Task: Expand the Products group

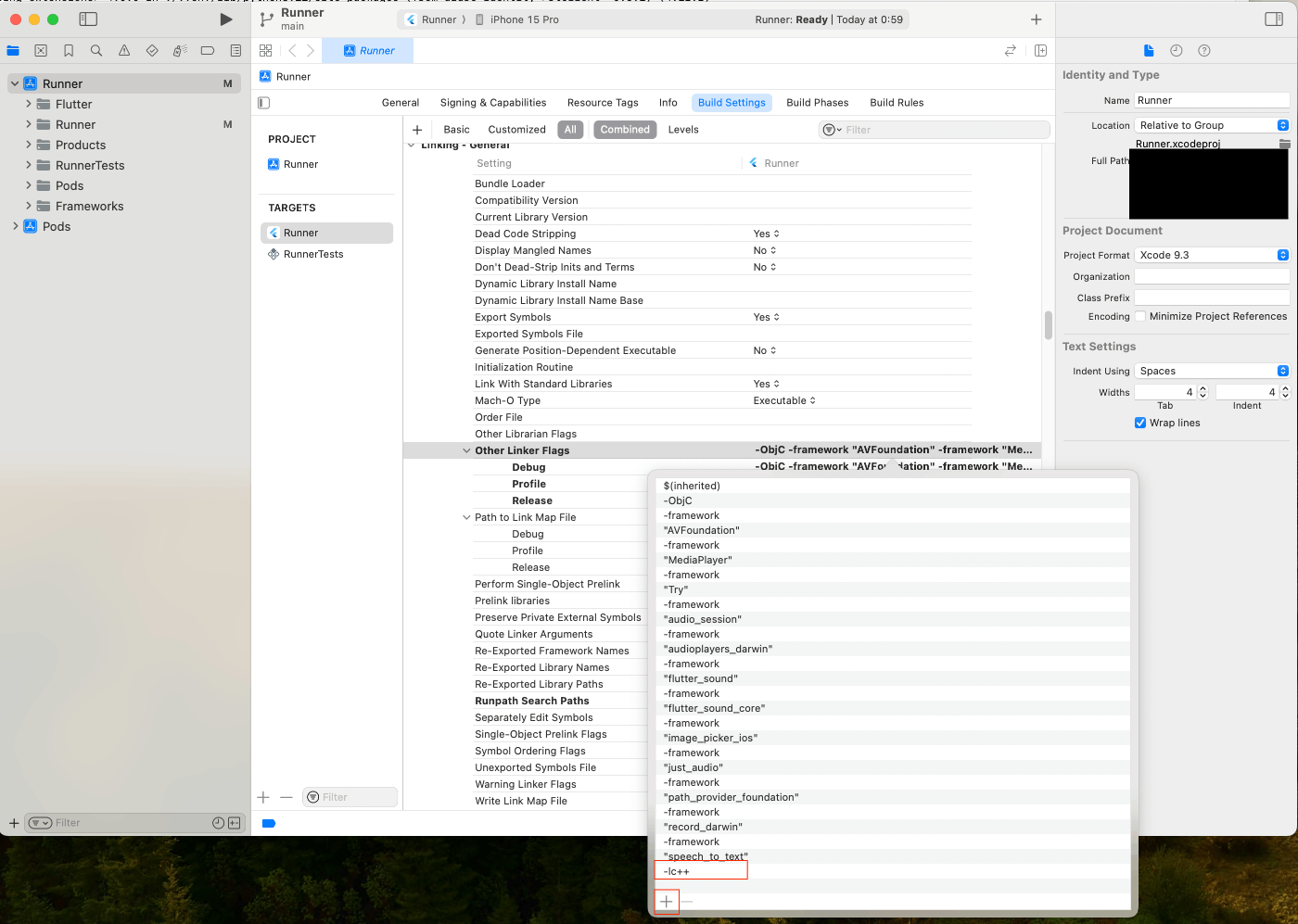Action: 29,145
